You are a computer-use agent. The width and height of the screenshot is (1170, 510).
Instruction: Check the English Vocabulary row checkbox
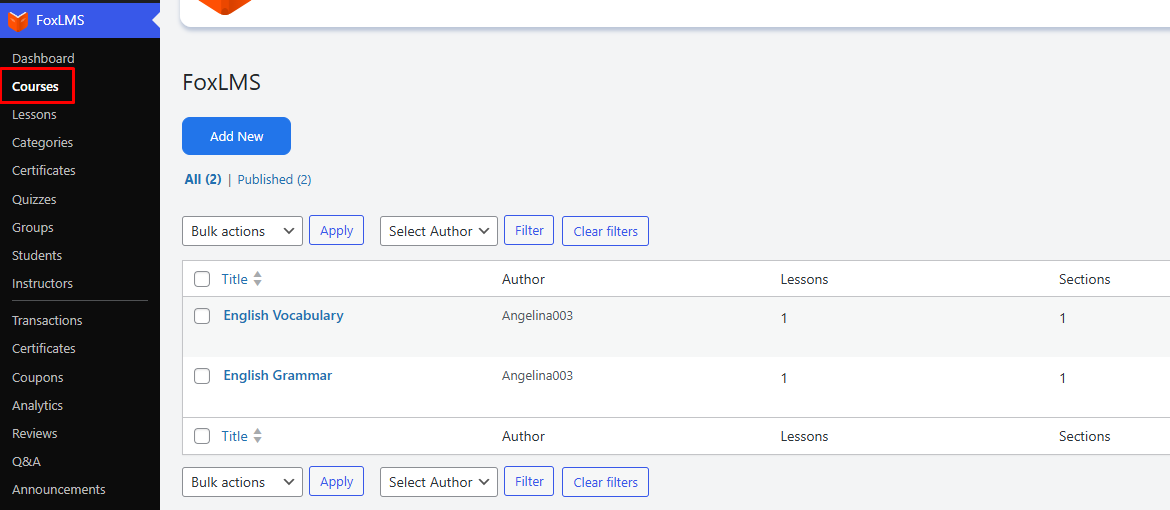click(202, 316)
